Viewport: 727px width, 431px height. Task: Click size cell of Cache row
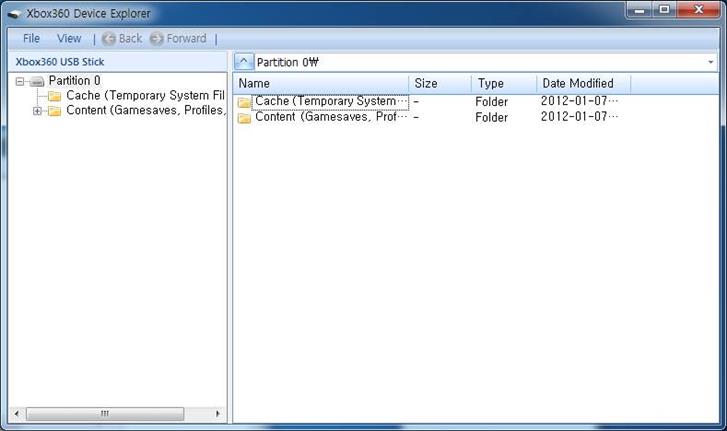point(416,101)
